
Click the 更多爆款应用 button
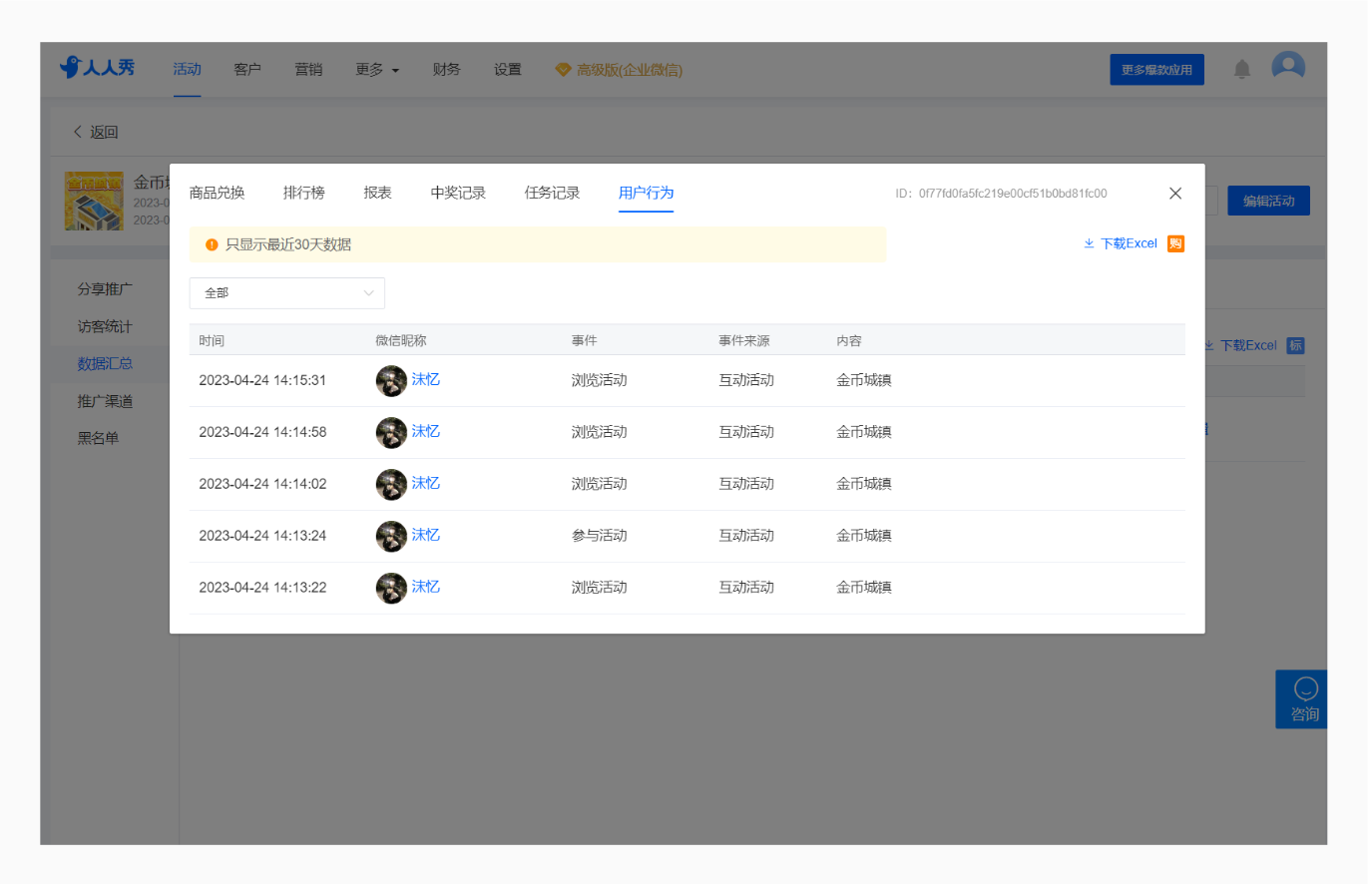click(x=1156, y=70)
